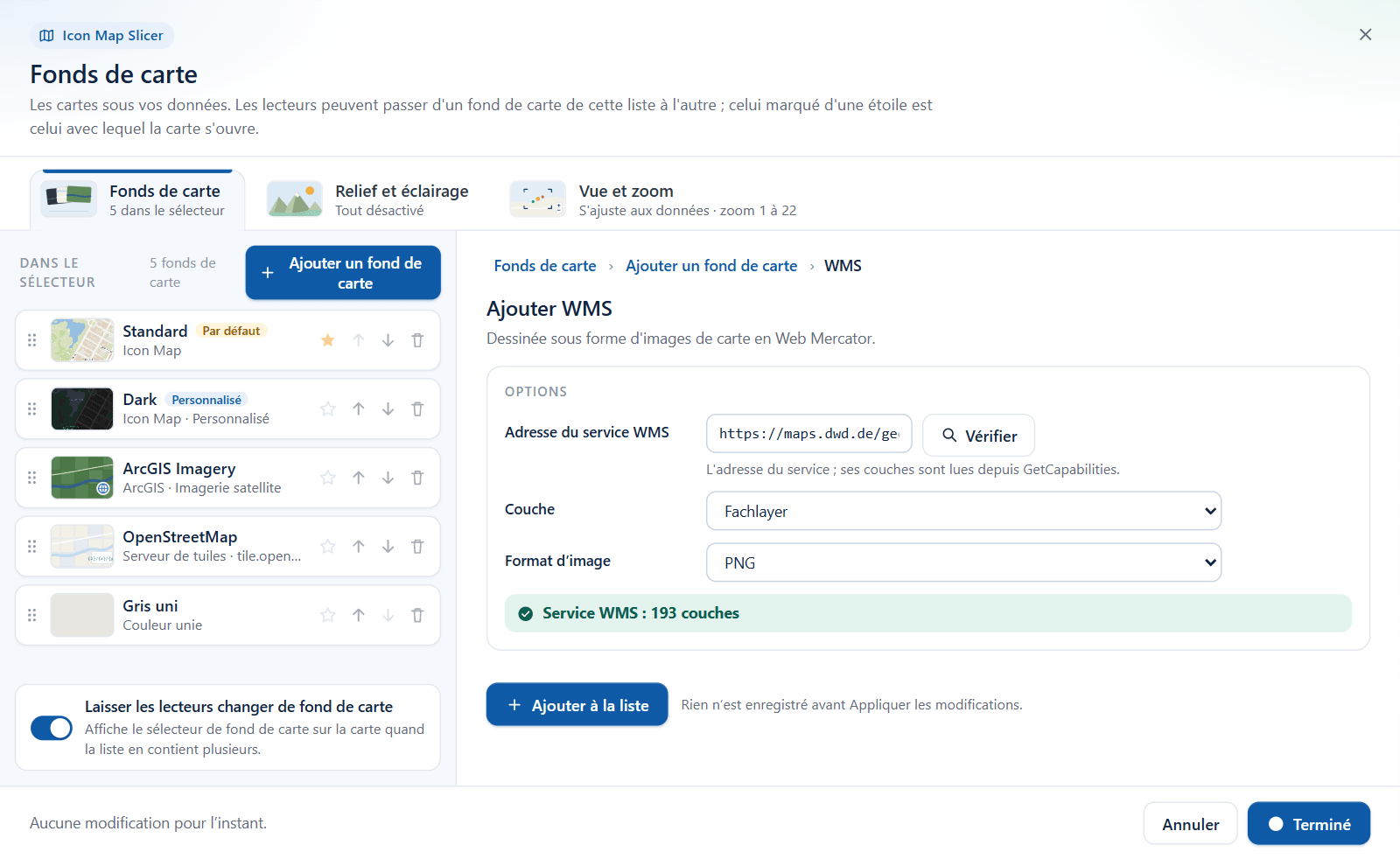Click the Icon Map Slicer badge
The height and width of the screenshot is (859, 1400).
tap(101, 36)
